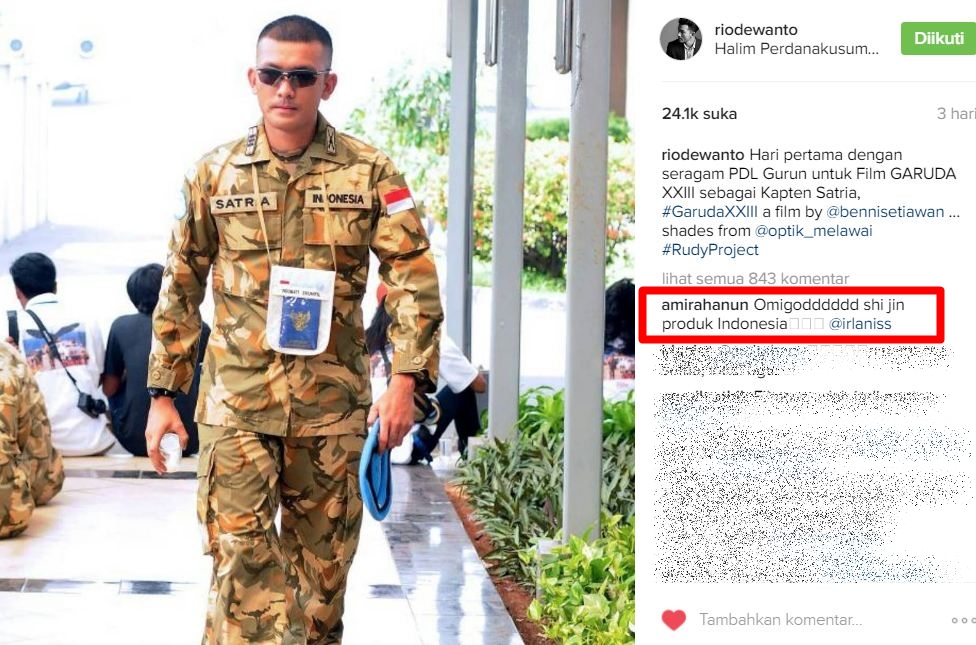
Task: Expand the truncated caption ellipsis
Action: point(954,213)
